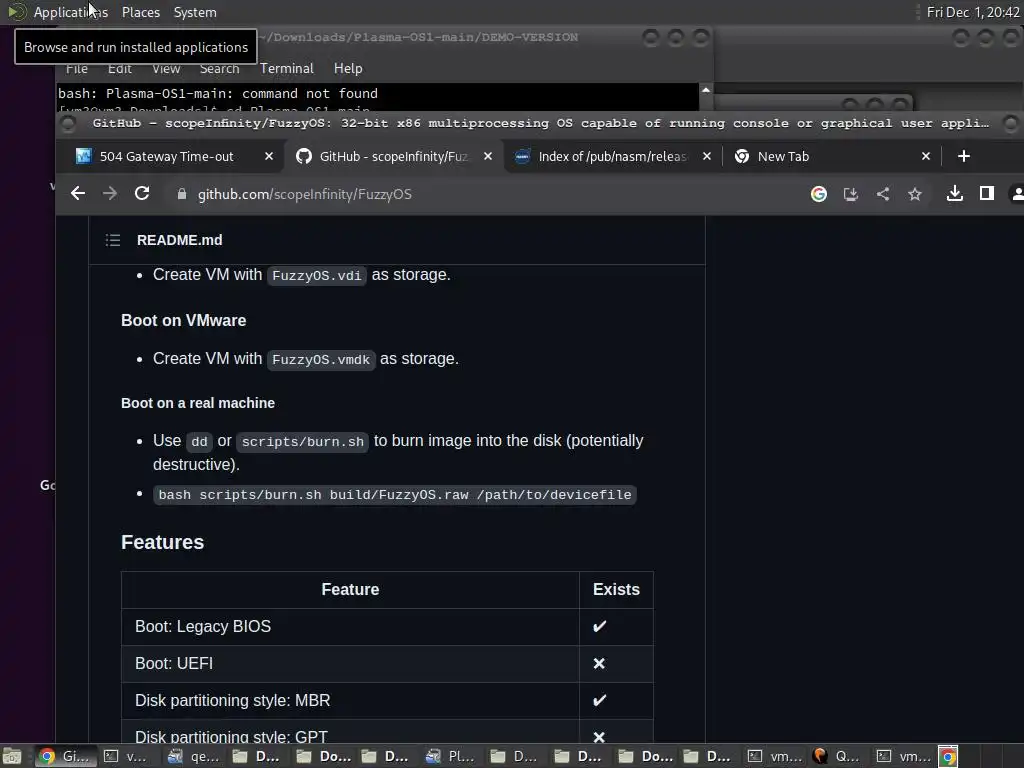Viewport: 1024px width, 768px height.
Task: Click the 'Pl...' taskbar entry
Action: click(451, 756)
